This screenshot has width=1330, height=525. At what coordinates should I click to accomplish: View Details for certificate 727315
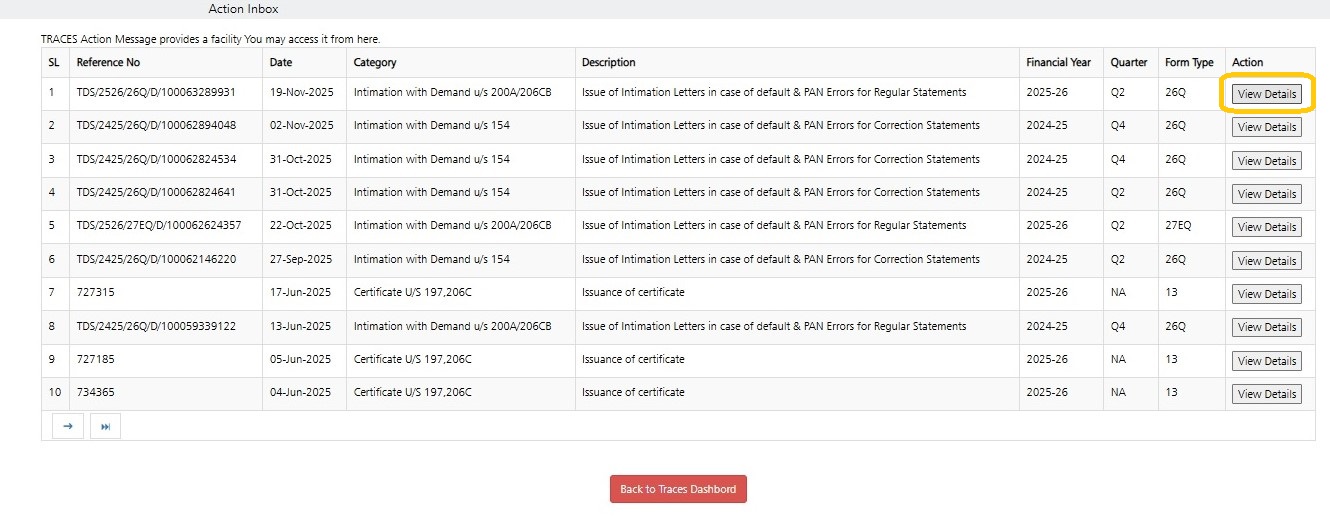click(x=1266, y=294)
